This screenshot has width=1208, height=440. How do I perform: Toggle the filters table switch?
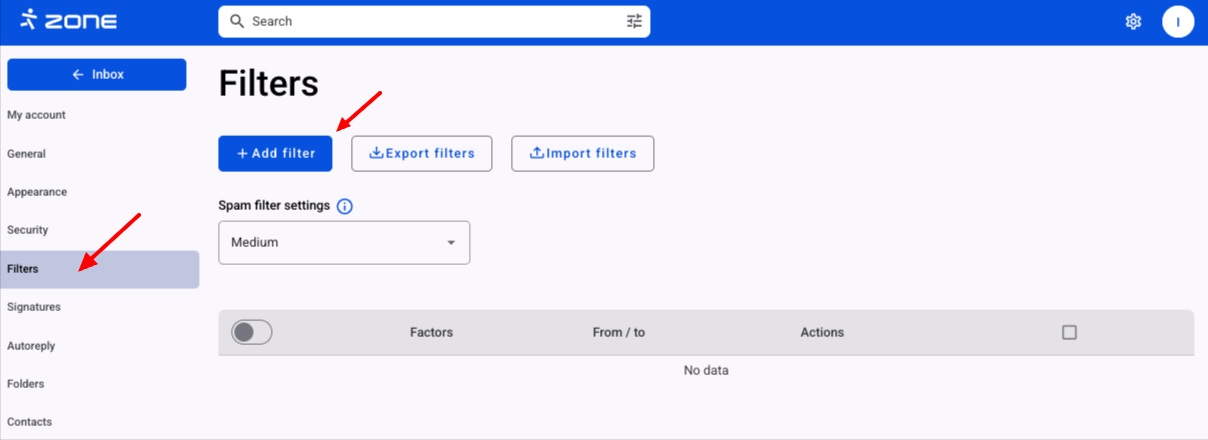251,332
